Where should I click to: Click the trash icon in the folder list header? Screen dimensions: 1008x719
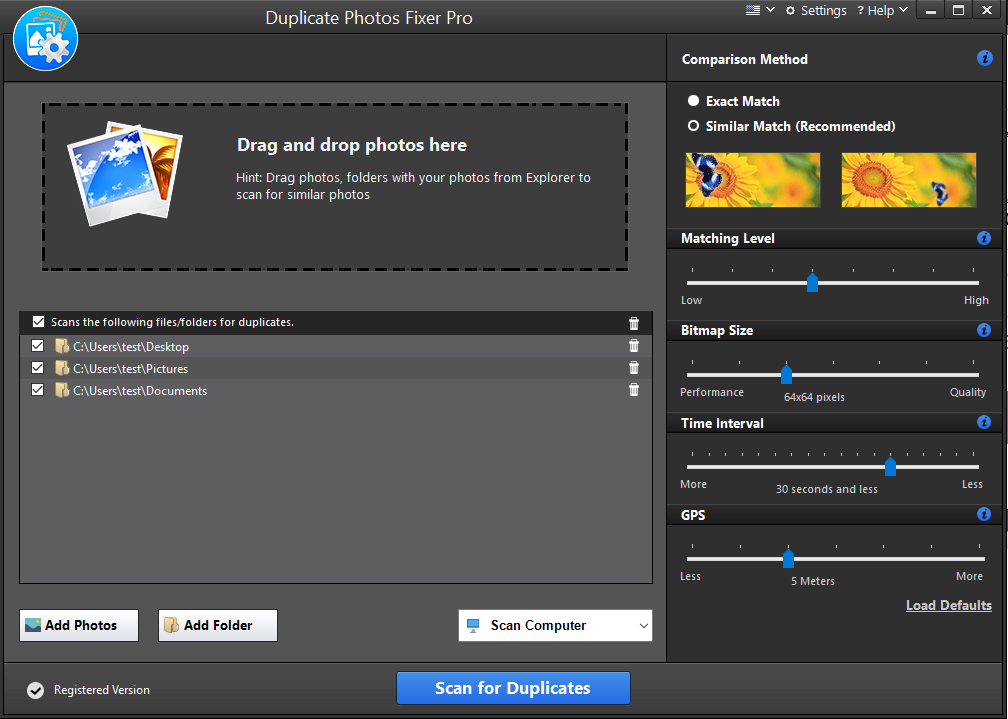pyautogui.click(x=633, y=322)
